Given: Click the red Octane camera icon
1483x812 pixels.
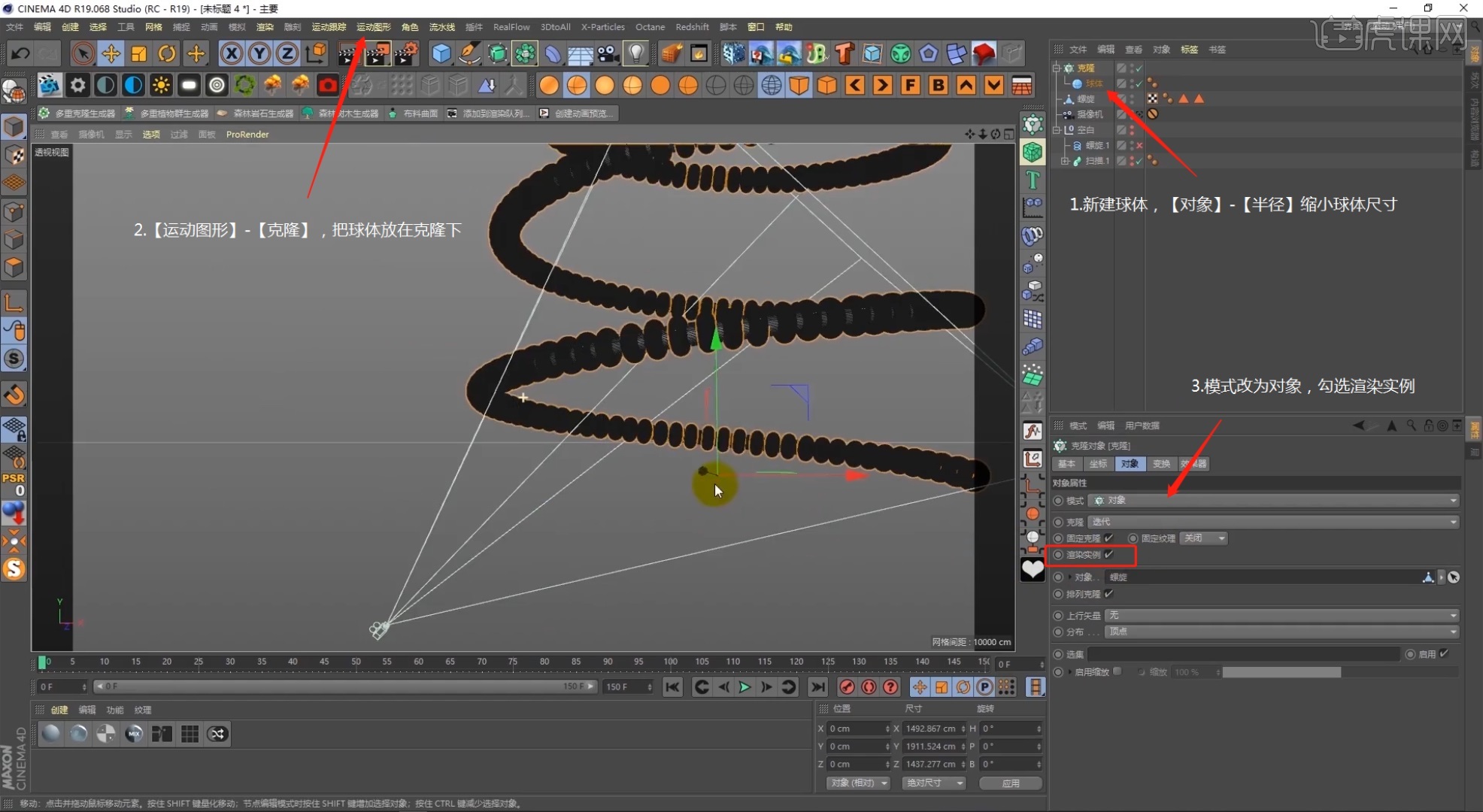Looking at the screenshot, I should coord(328,85).
